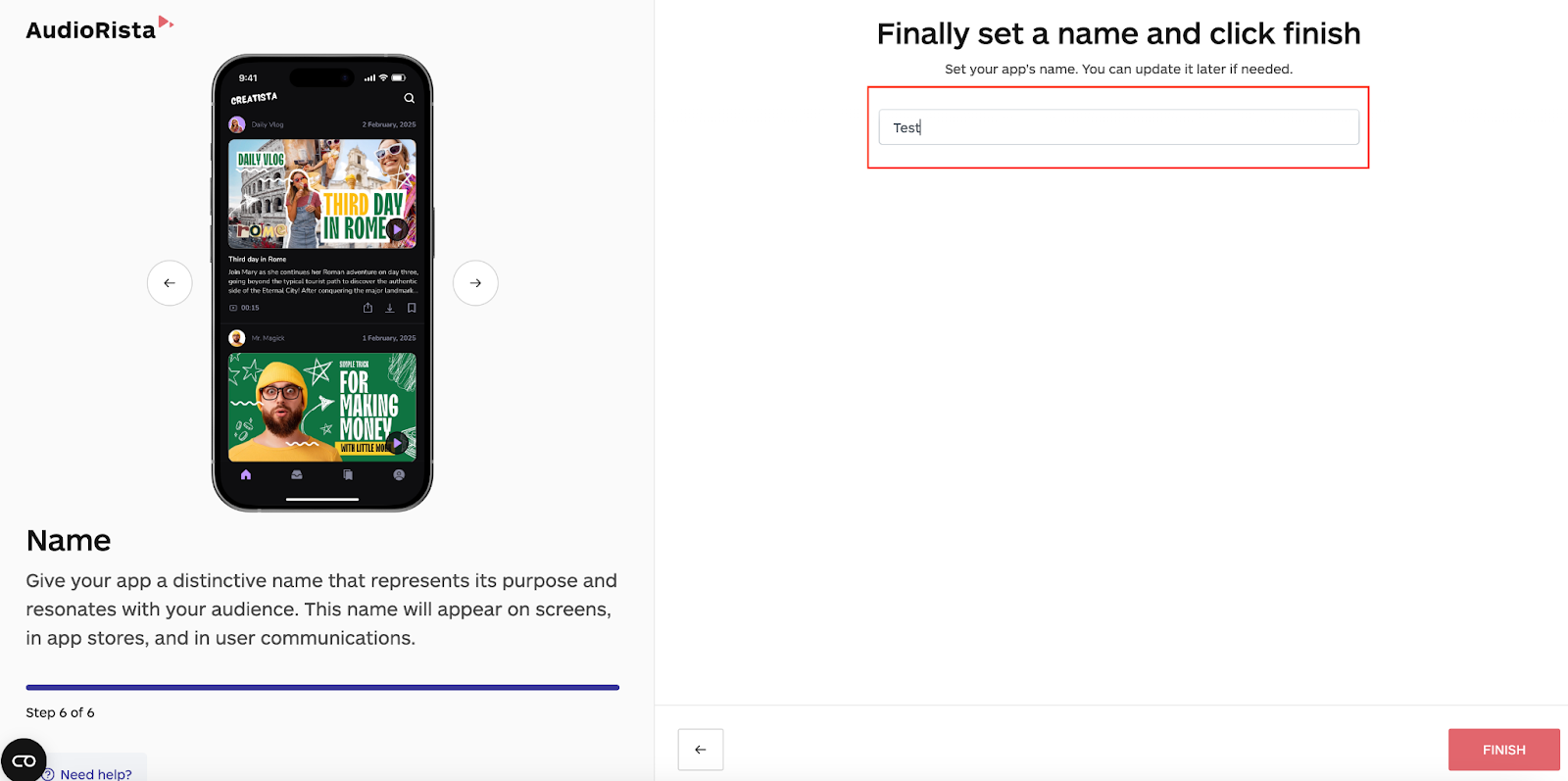Viewport: 1568px width, 781px height.
Task: Select the home icon in phone navigation
Action: pyautogui.click(x=246, y=474)
